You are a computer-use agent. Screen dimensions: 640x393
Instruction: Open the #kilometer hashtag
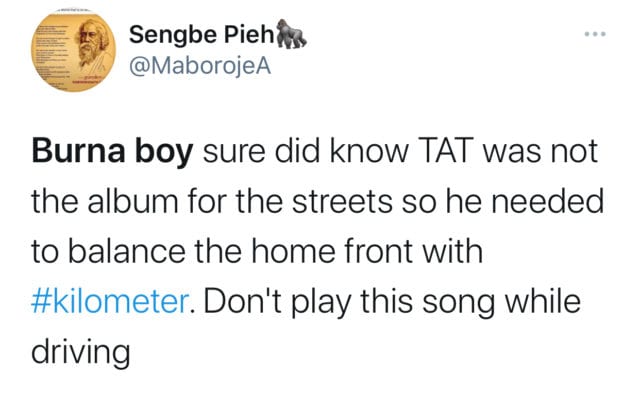[x=110, y=302]
